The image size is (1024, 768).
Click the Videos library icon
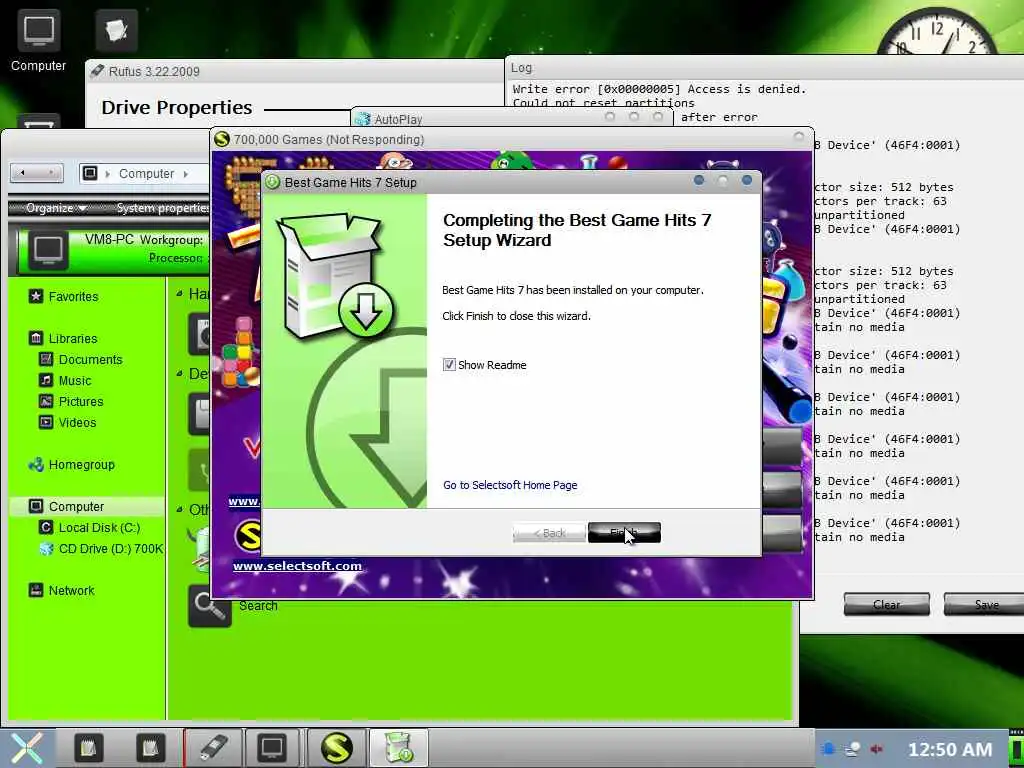46,422
